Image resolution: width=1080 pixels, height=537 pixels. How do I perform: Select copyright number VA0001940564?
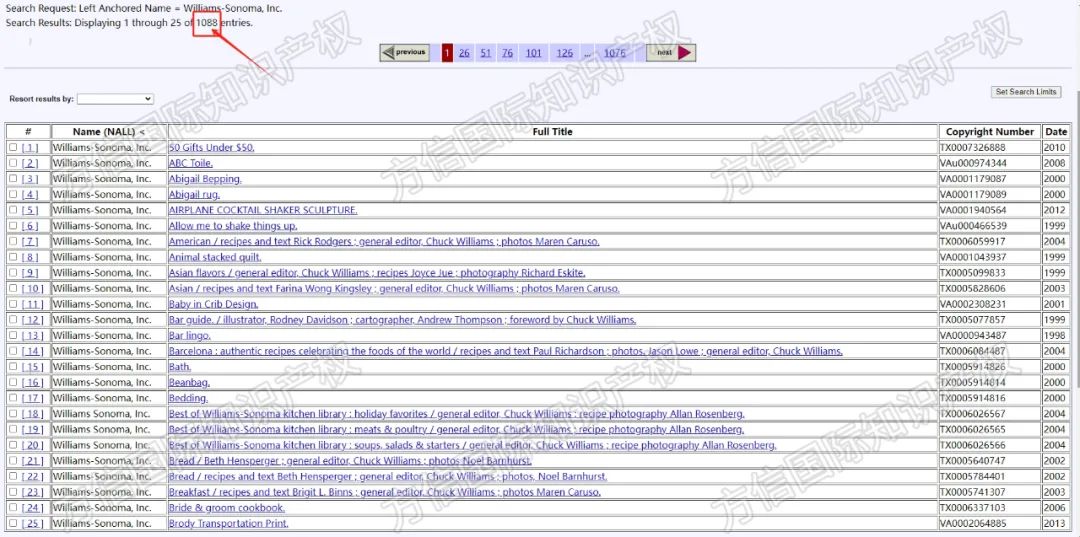click(x=973, y=210)
